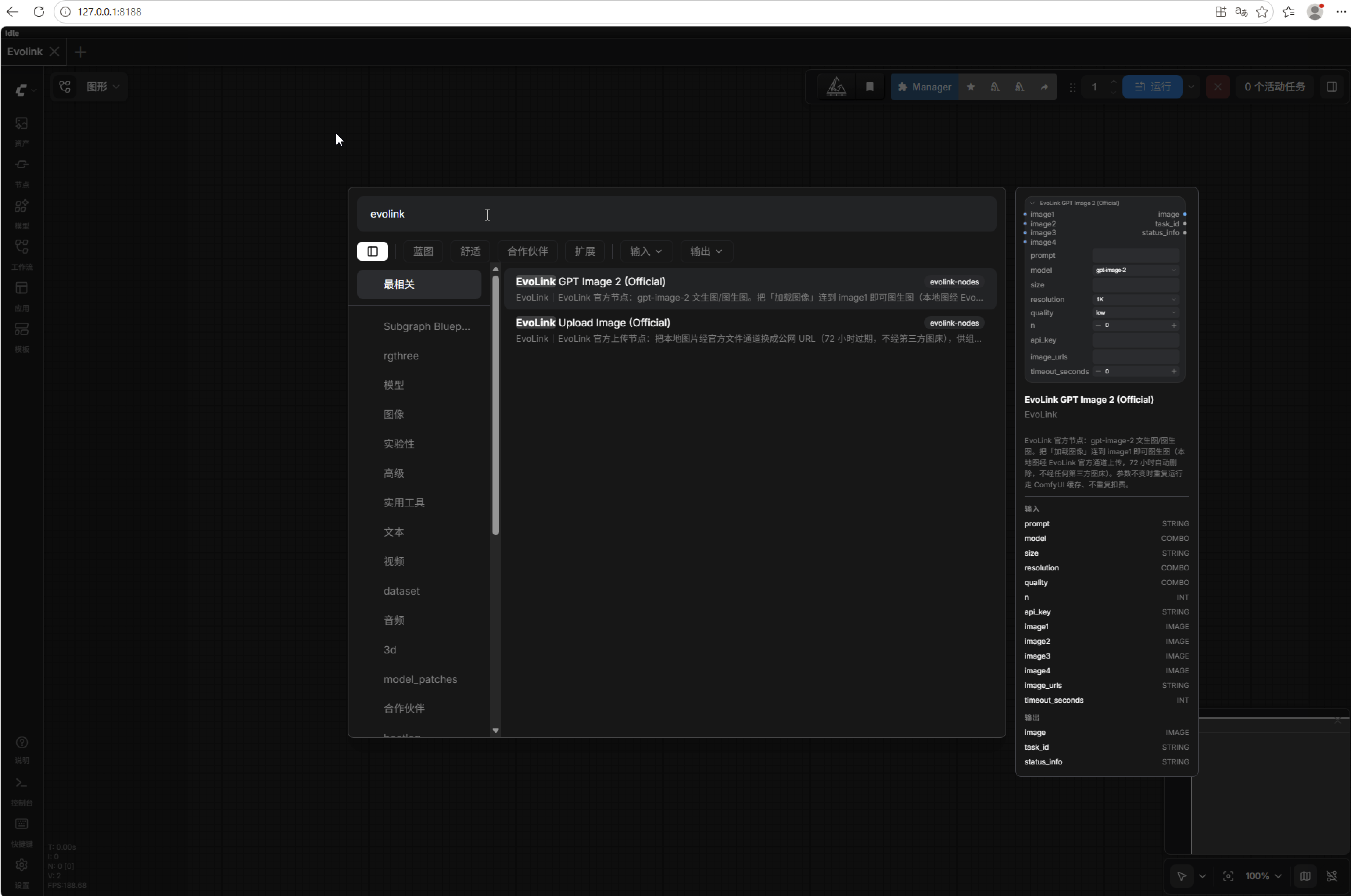Image resolution: width=1351 pixels, height=896 pixels.
Task: Toggle the 蓝图 filter chip
Action: click(423, 251)
